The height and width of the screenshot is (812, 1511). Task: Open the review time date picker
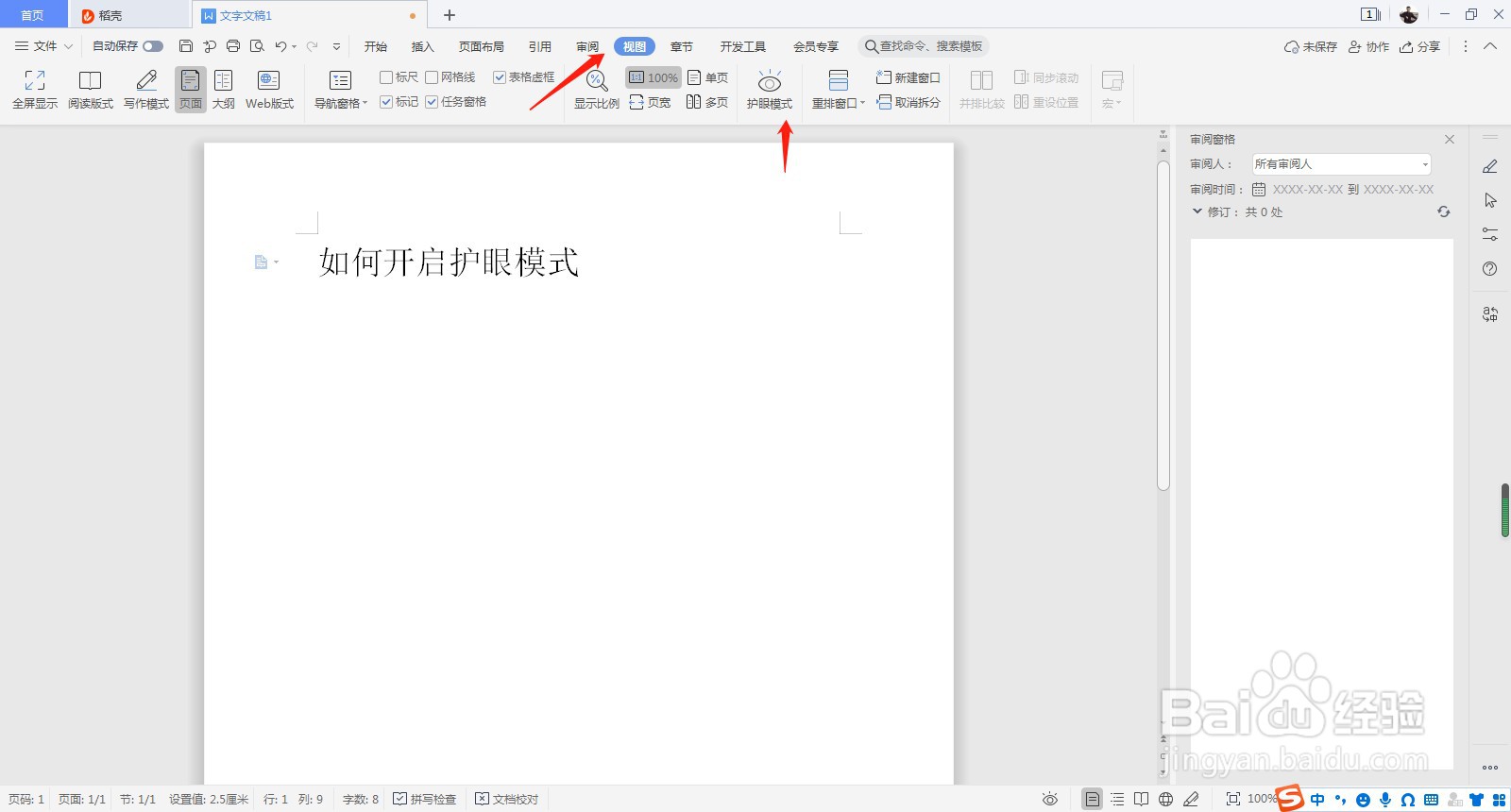point(1259,189)
